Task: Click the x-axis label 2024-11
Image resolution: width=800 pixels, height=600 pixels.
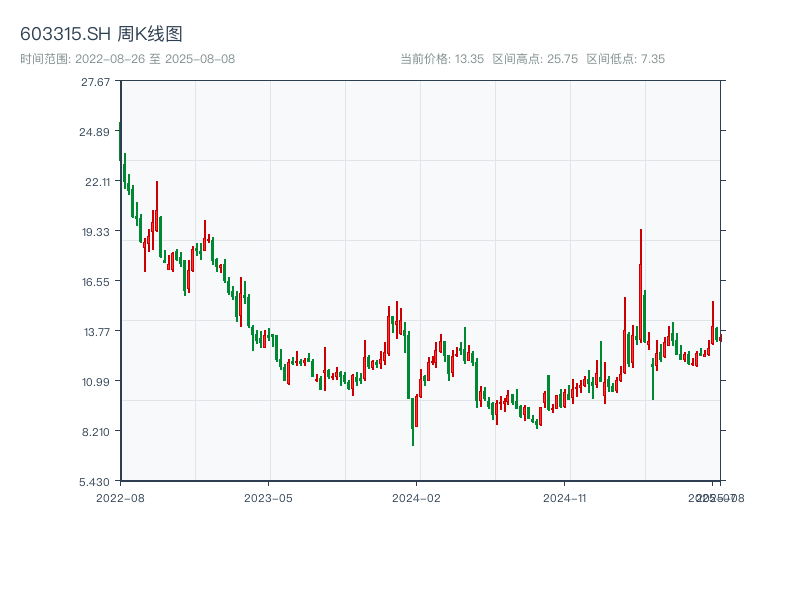Action: click(x=564, y=498)
